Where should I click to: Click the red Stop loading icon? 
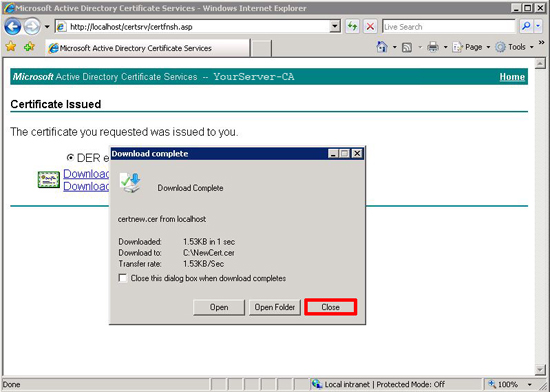click(x=370, y=27)
